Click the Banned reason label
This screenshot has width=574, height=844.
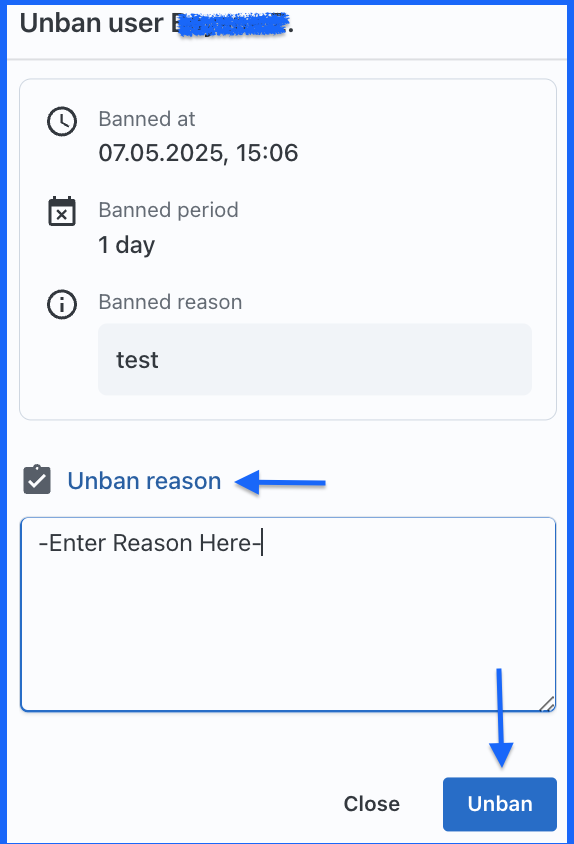click(x=170, y=302)
